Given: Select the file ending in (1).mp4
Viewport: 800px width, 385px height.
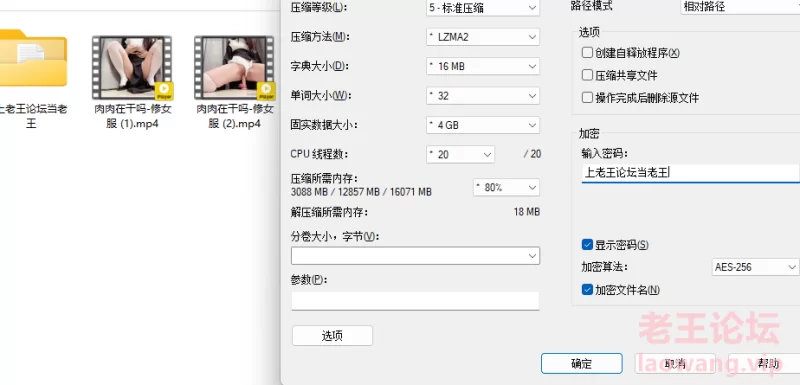Looking at the screenshot, I should point(132,68).
